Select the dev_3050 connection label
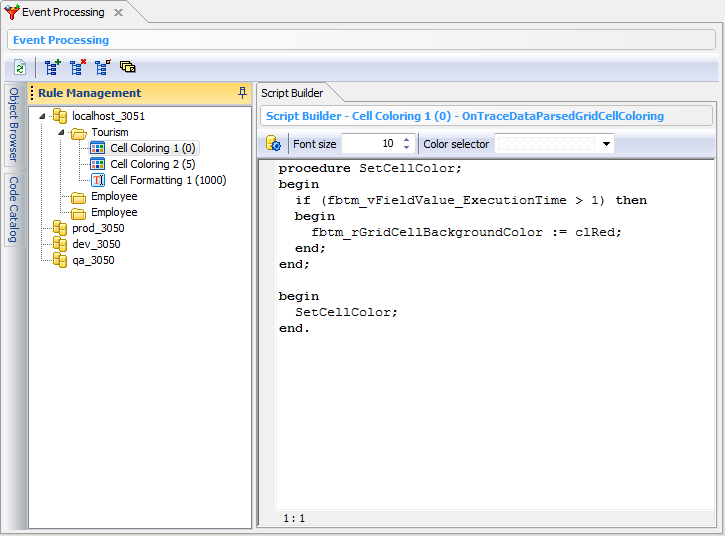 pyautogui.click(x=96, y=244)
